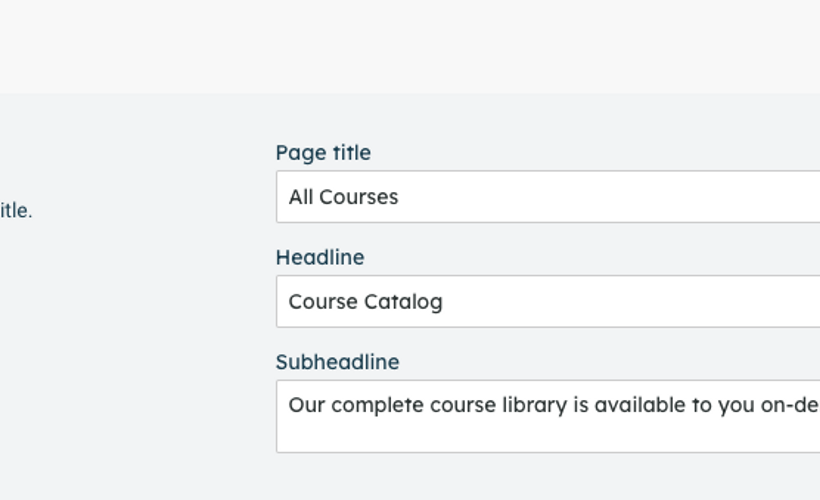Click the word "All" in Page title
This screenshot has width=820, height=500.
point(301,197)
